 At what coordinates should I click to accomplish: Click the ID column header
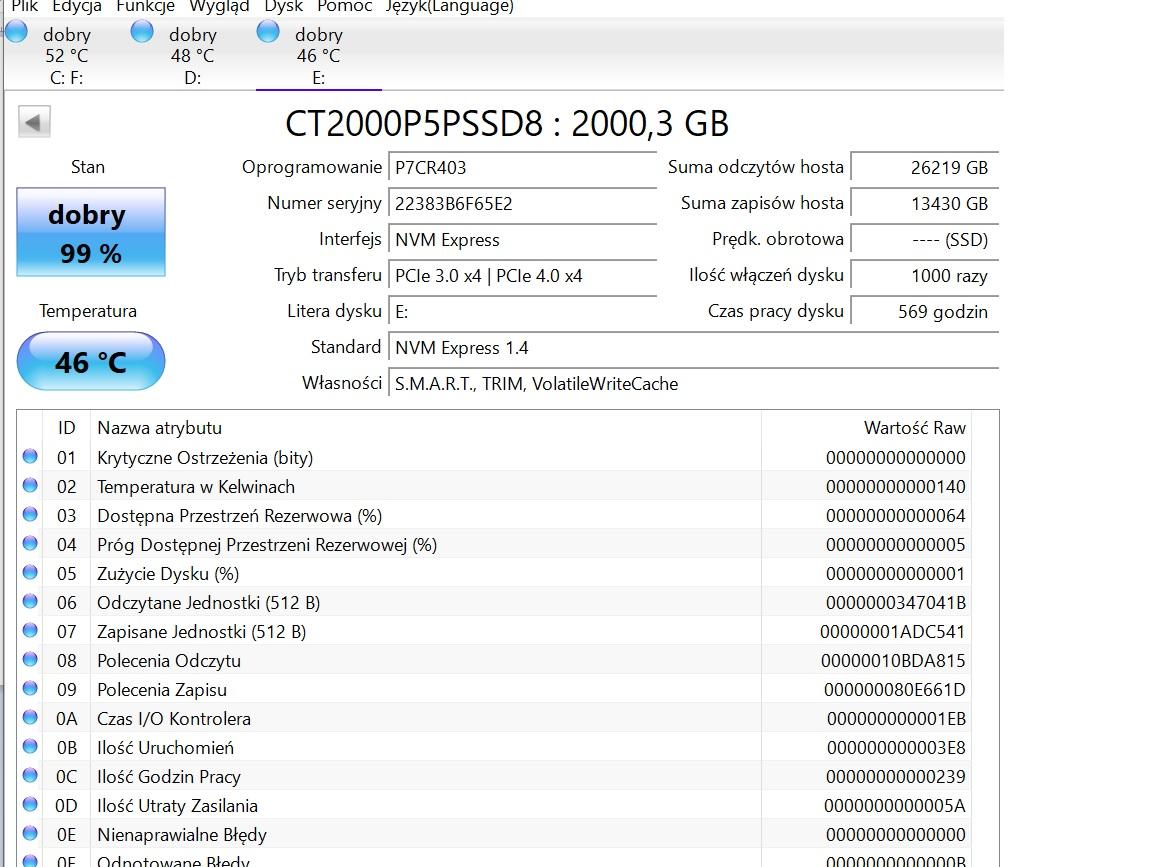point(66,428)
